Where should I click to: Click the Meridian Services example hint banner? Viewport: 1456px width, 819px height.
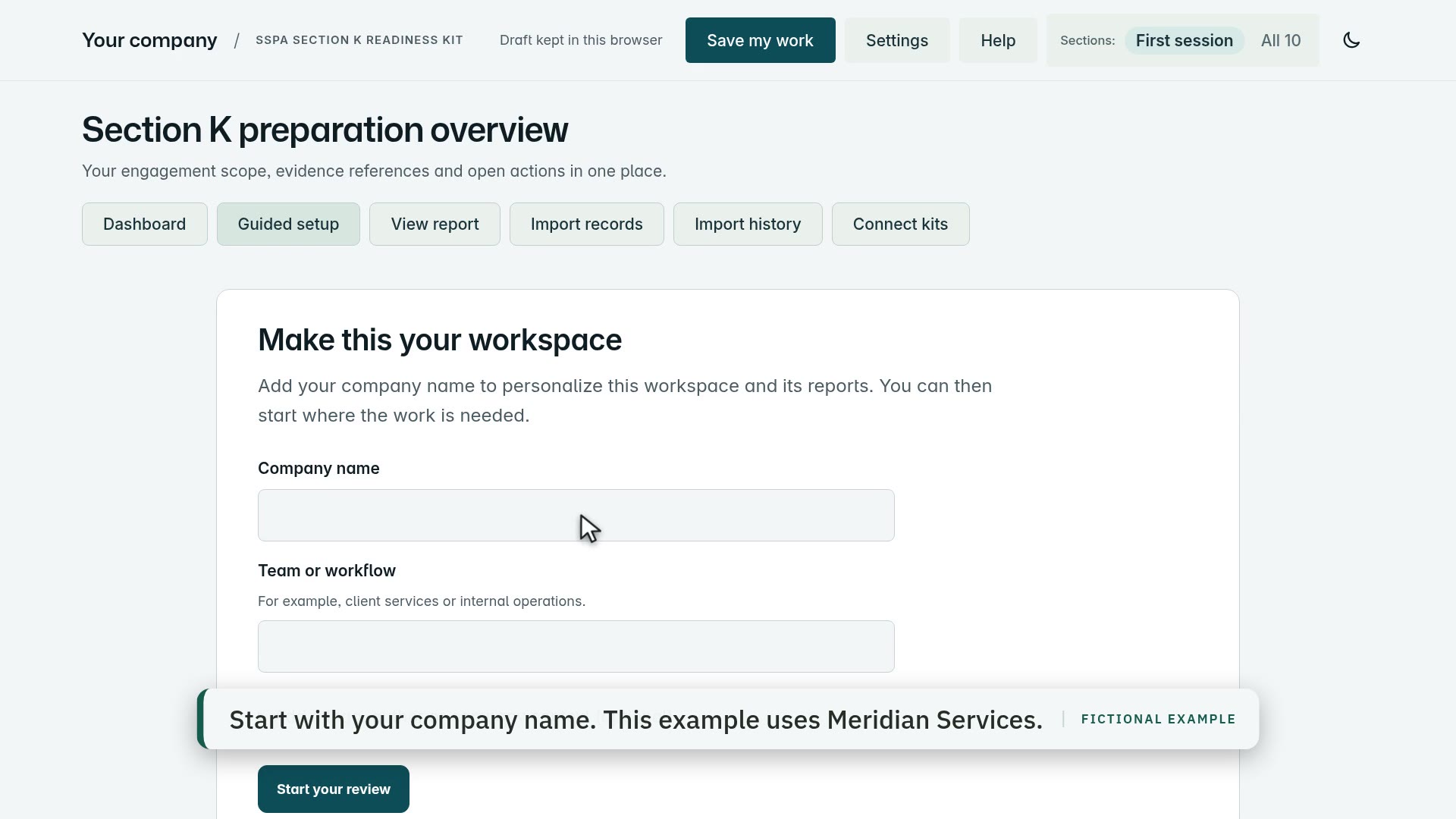click(727, 719)
